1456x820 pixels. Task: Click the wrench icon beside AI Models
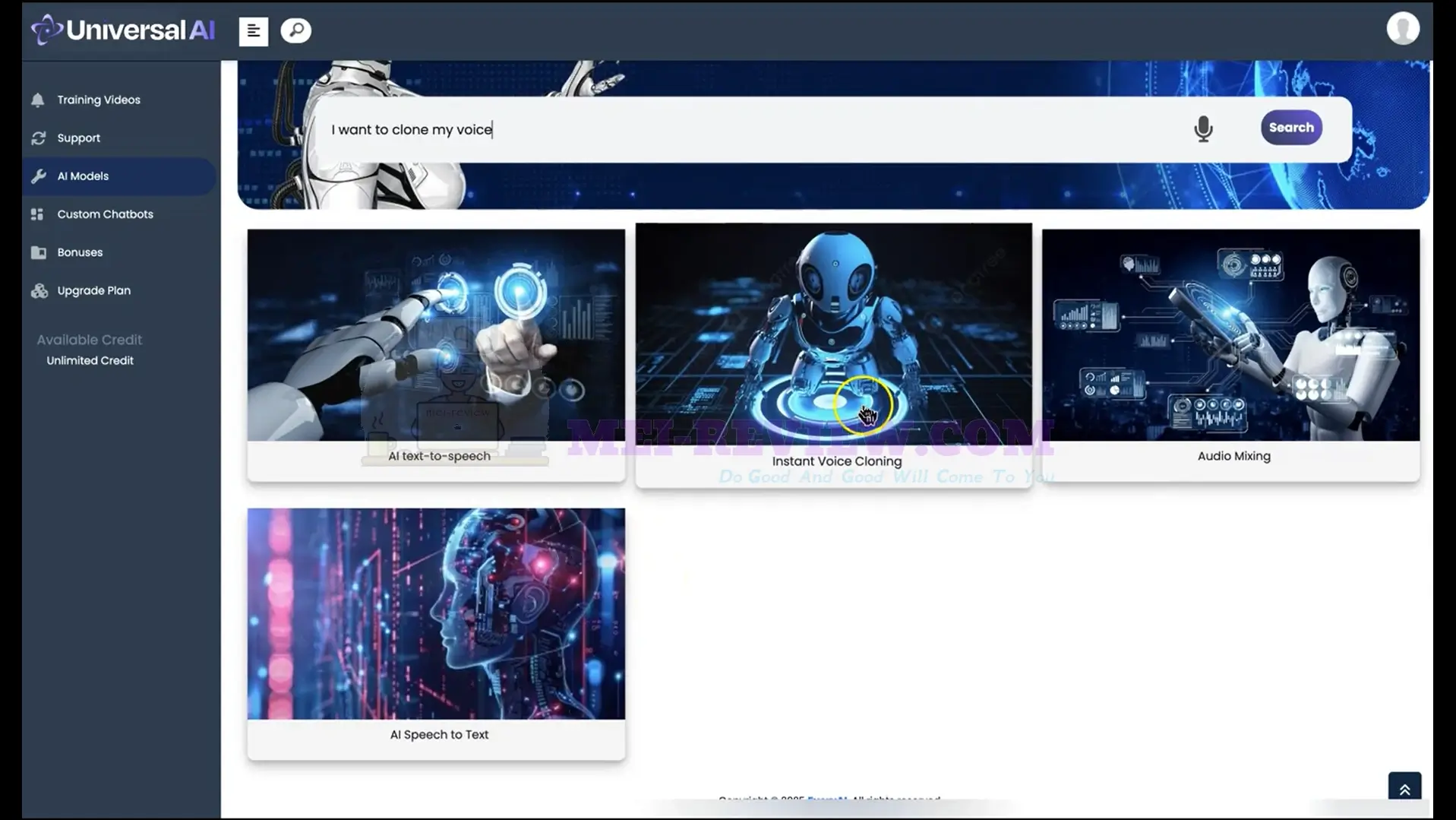(x=39, y=176)
